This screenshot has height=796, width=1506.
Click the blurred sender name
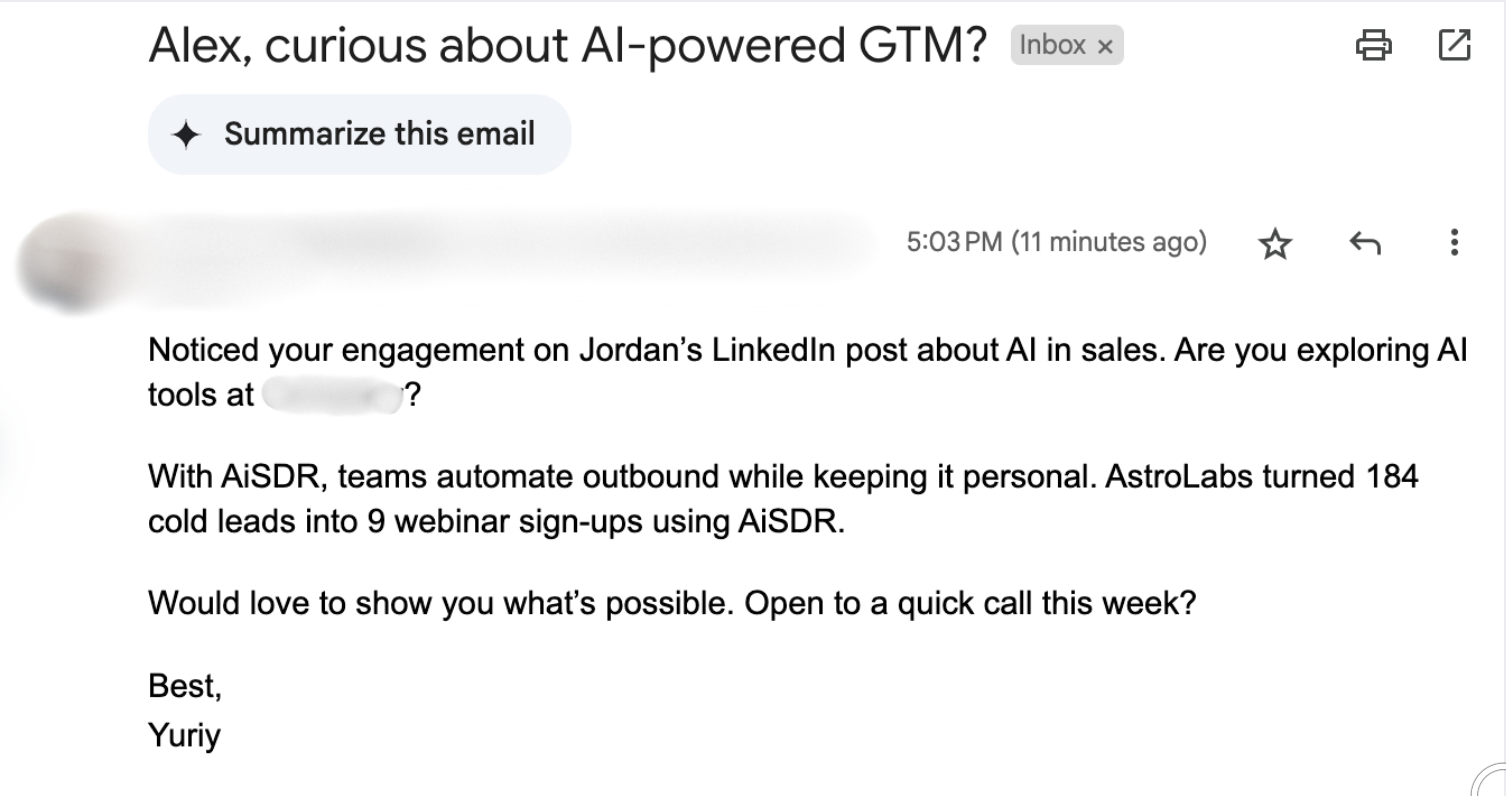click(400, 241)
